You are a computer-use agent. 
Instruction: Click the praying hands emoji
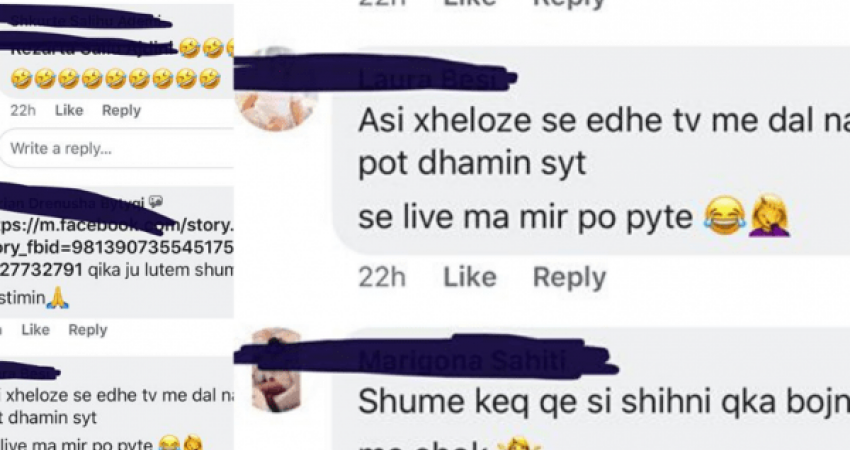(57, 298)
